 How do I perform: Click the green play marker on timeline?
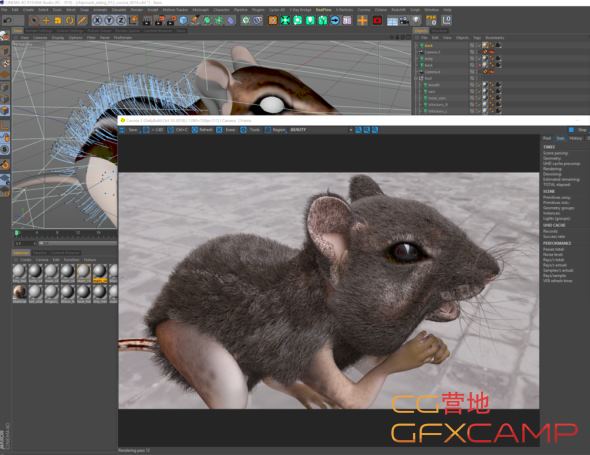[x=17, y=233]
